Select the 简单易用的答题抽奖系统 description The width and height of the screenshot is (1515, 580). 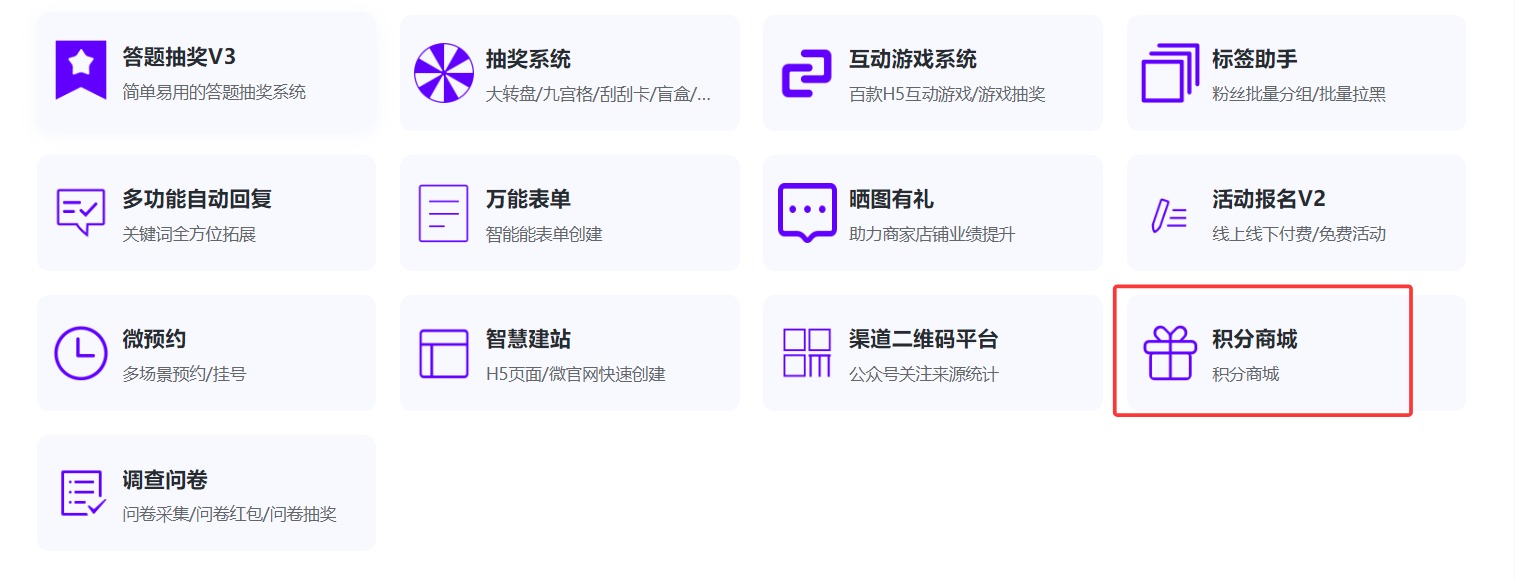pos(214,93)
